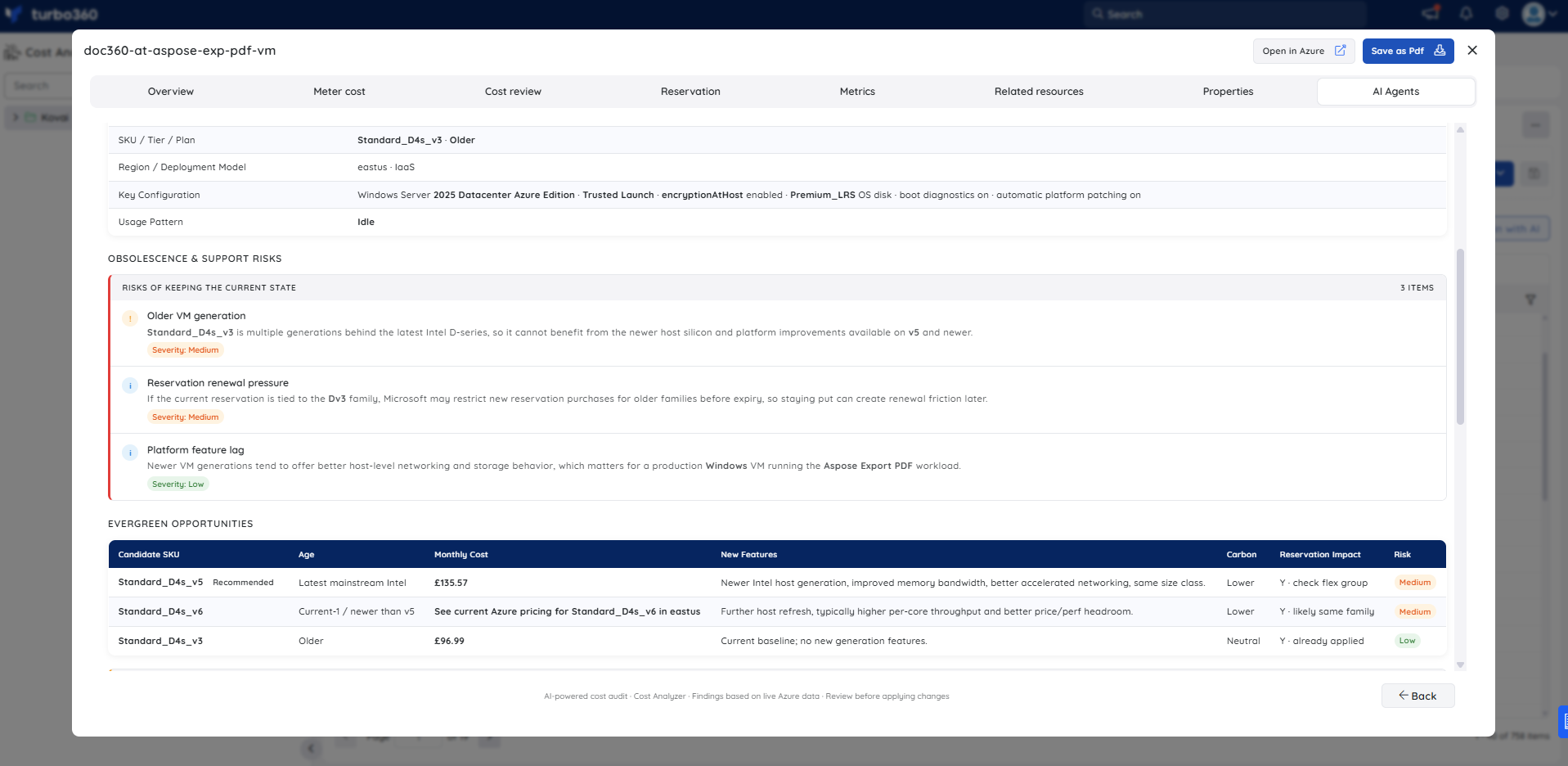Click the Severity: Low badge under Platform feature lag
Screen dimensions: 1568x766
tap(178, 484)
